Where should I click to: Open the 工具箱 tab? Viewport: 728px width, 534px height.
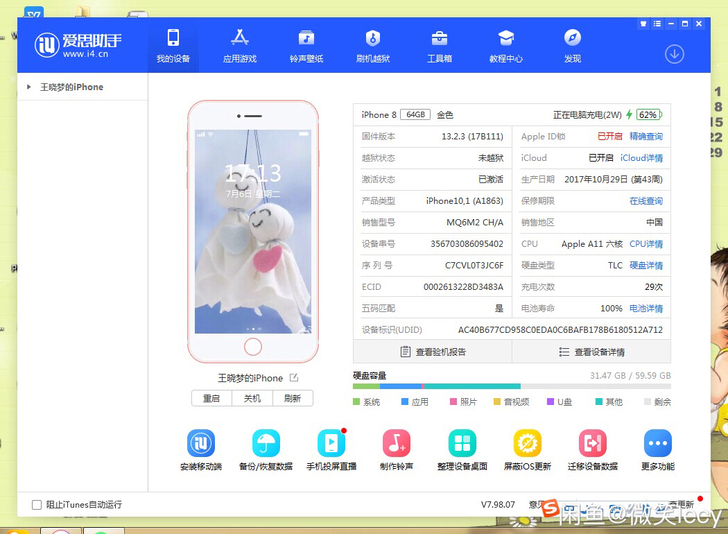pyautogui.click(x=439, y=46)
